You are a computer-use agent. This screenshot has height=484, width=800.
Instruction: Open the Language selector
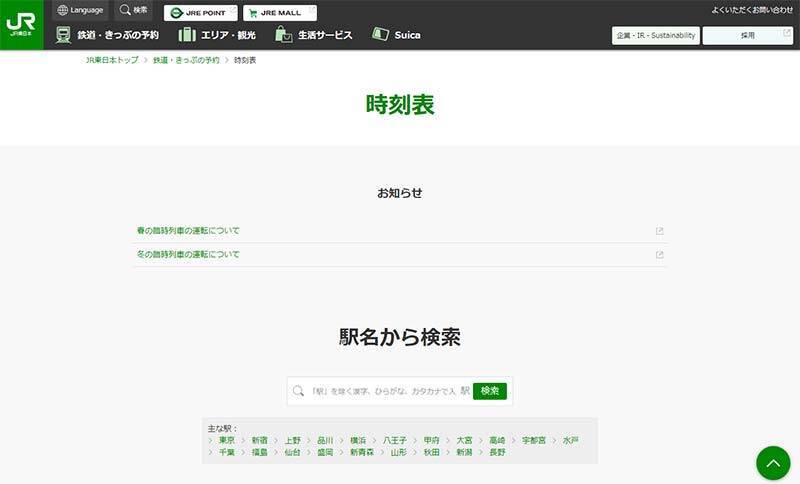tap(80, 11)
